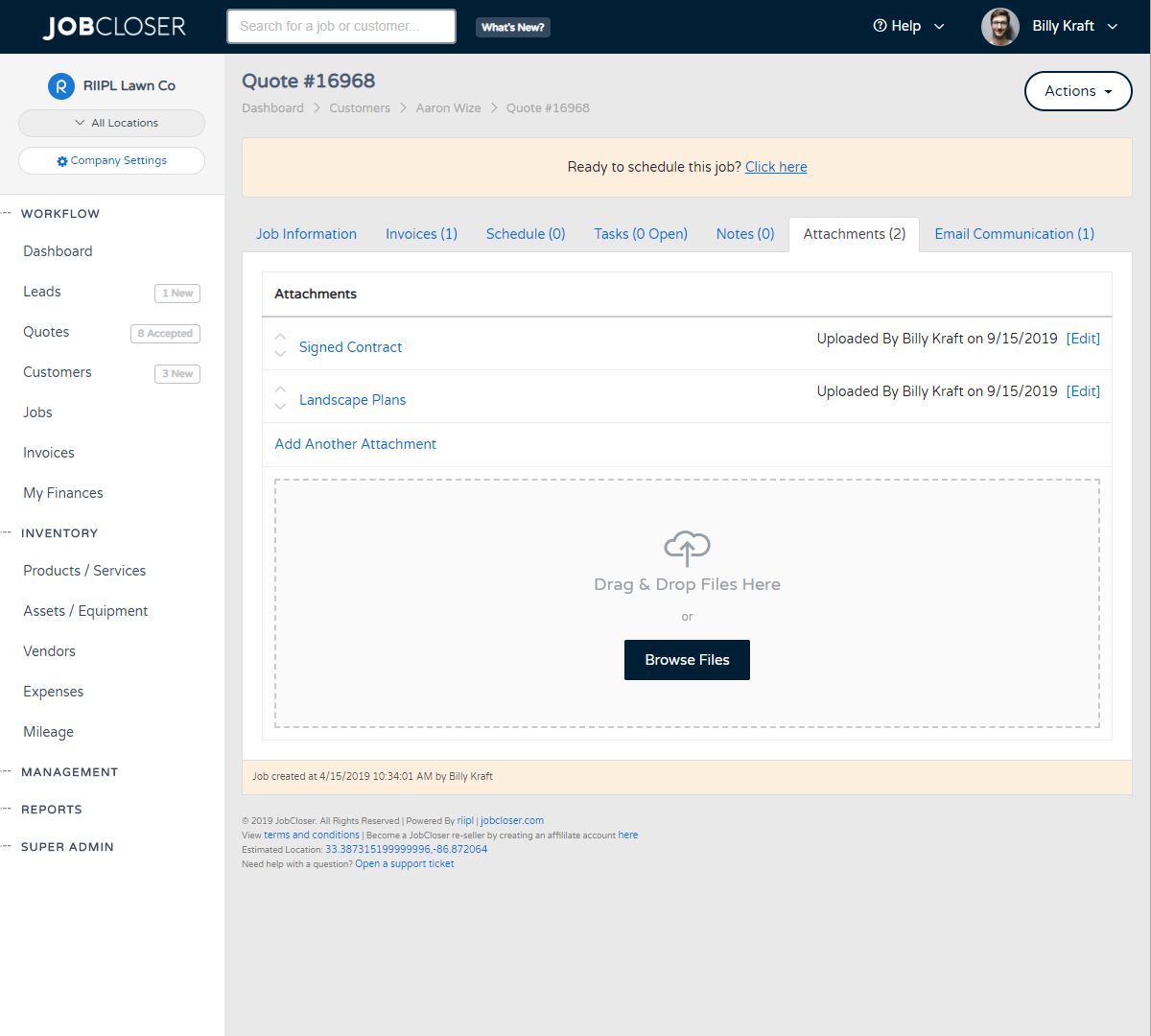
Task: Select Quotes in the Workflow sidebar
Action: click(45, 332)
